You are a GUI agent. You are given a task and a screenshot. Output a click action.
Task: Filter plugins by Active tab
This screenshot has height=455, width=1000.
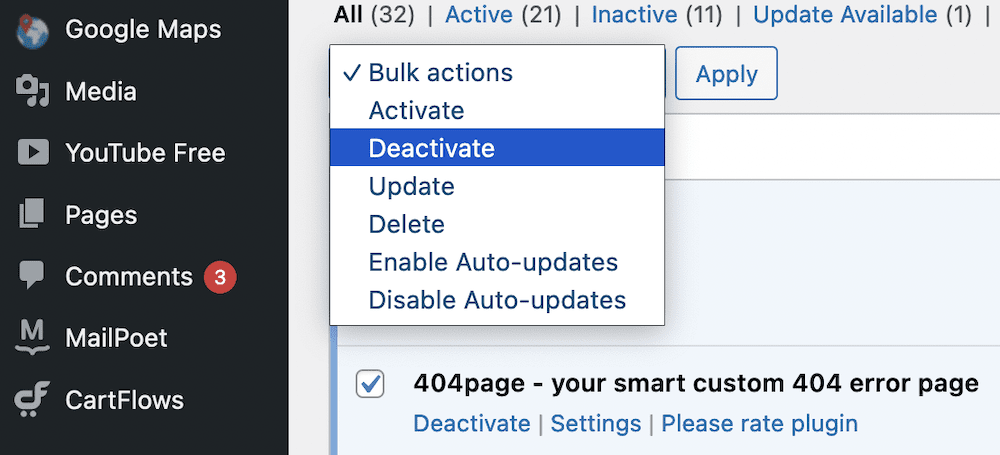click(479, 14)
